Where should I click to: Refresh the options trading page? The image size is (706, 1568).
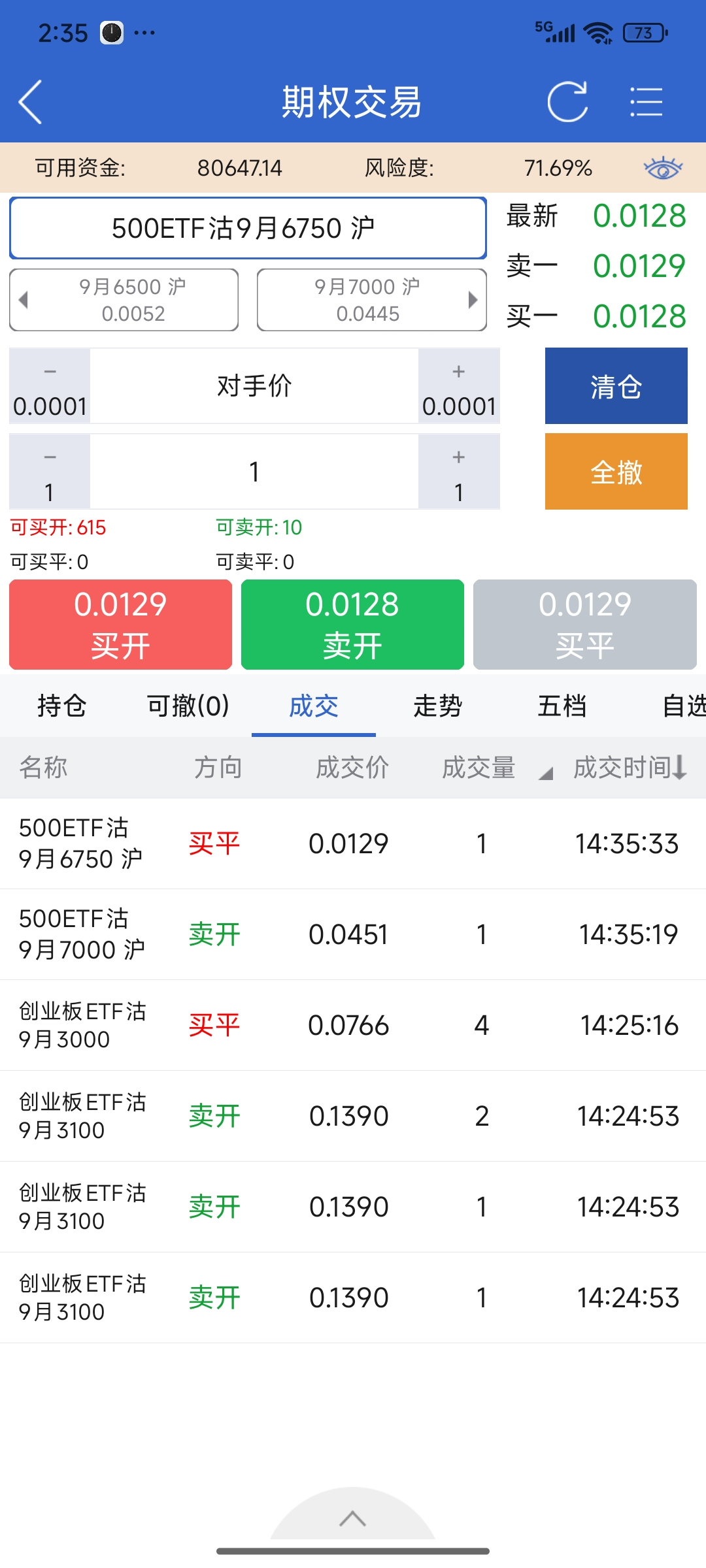(x=567, y=102)
